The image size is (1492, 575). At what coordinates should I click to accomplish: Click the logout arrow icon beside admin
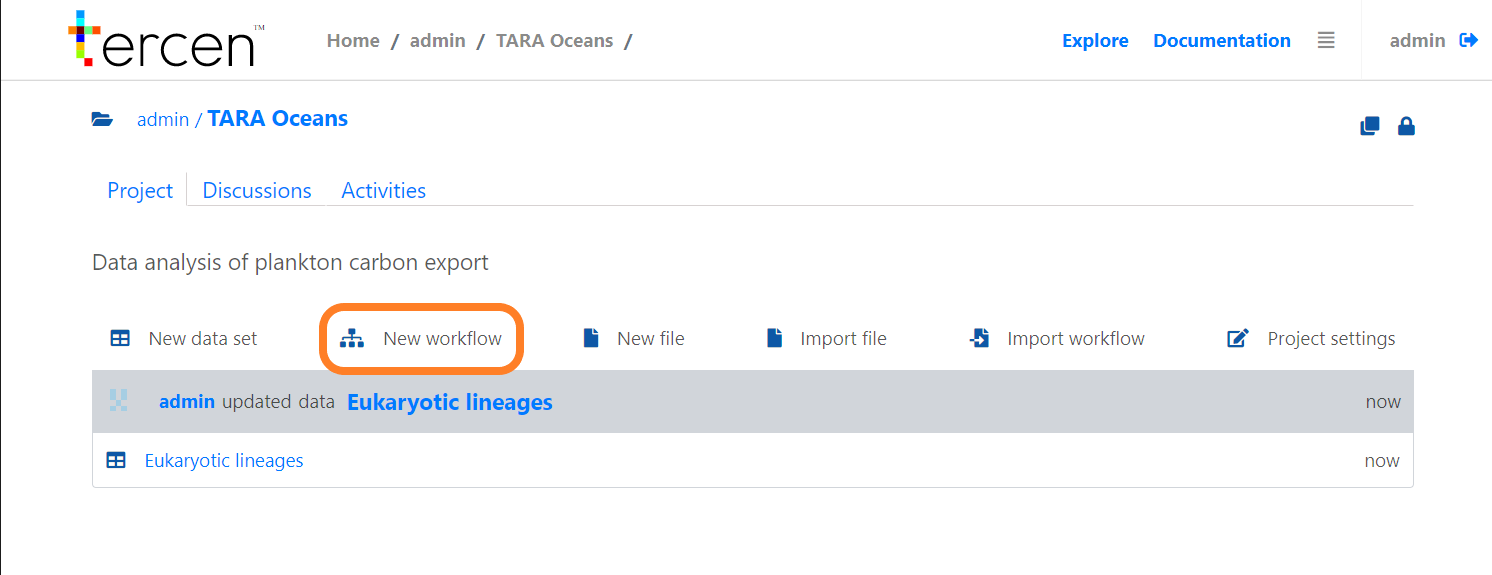point(1468,41)
